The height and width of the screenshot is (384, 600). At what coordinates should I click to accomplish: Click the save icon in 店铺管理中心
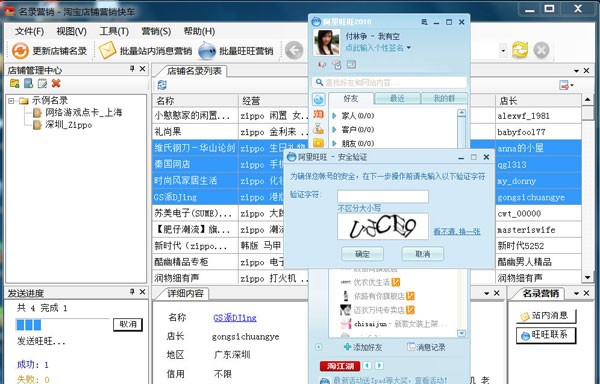click(x=28, y=83)
